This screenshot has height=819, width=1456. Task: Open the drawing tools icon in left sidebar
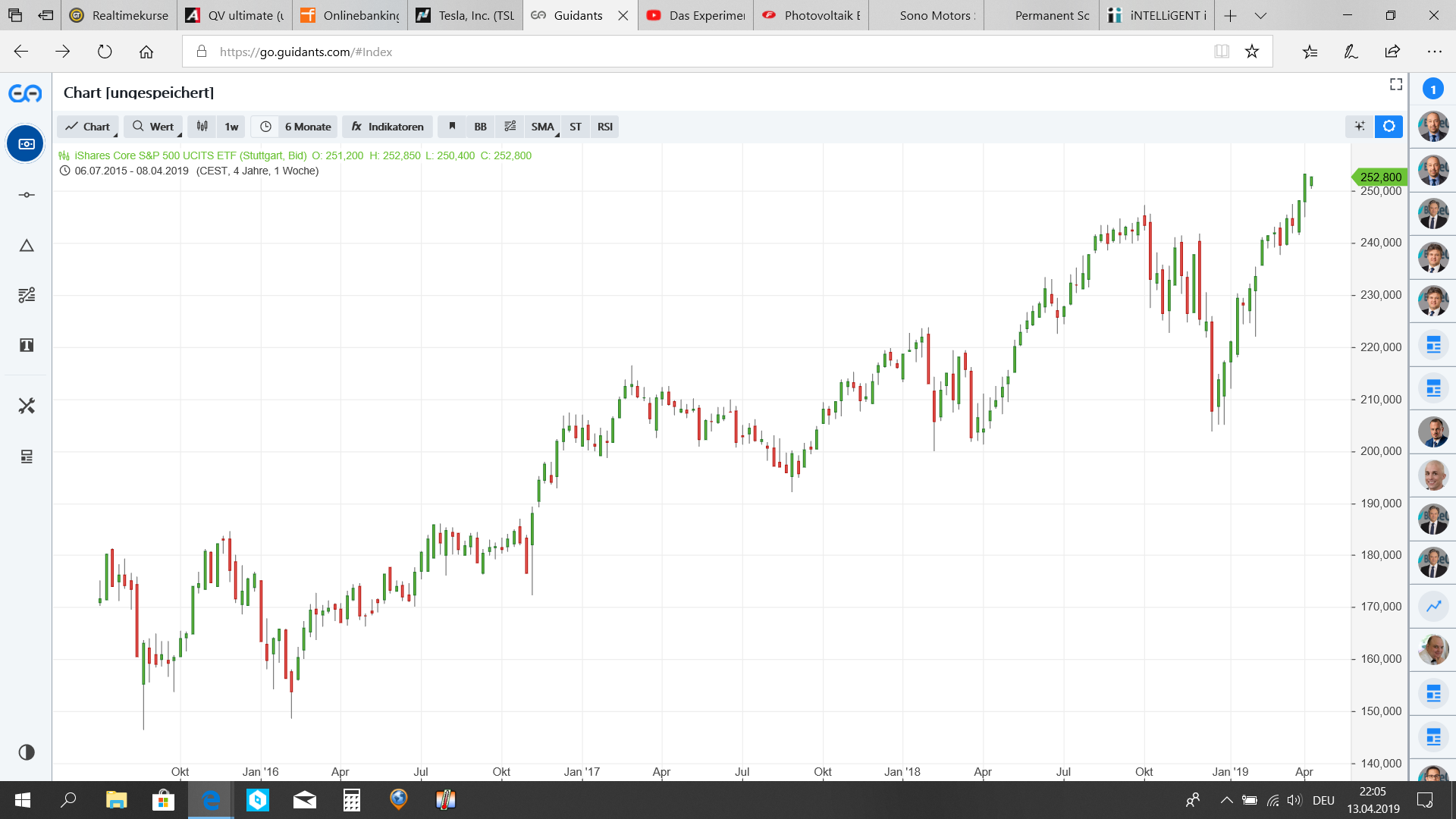(27, 295)
